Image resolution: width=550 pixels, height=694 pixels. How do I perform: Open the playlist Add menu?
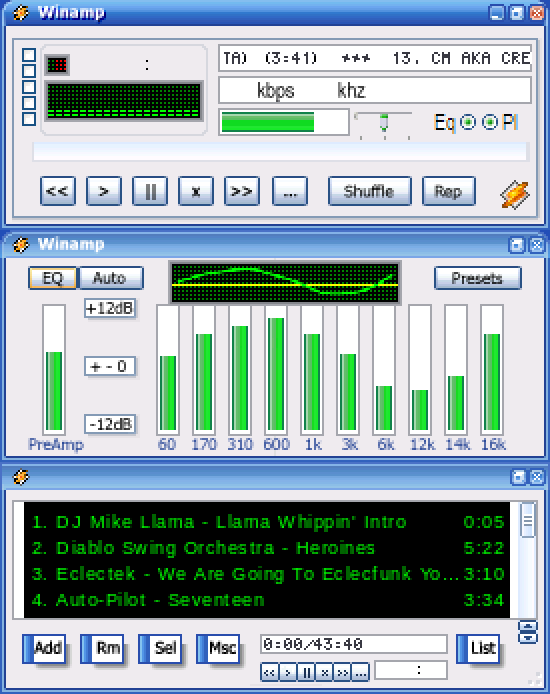(44, 648)
